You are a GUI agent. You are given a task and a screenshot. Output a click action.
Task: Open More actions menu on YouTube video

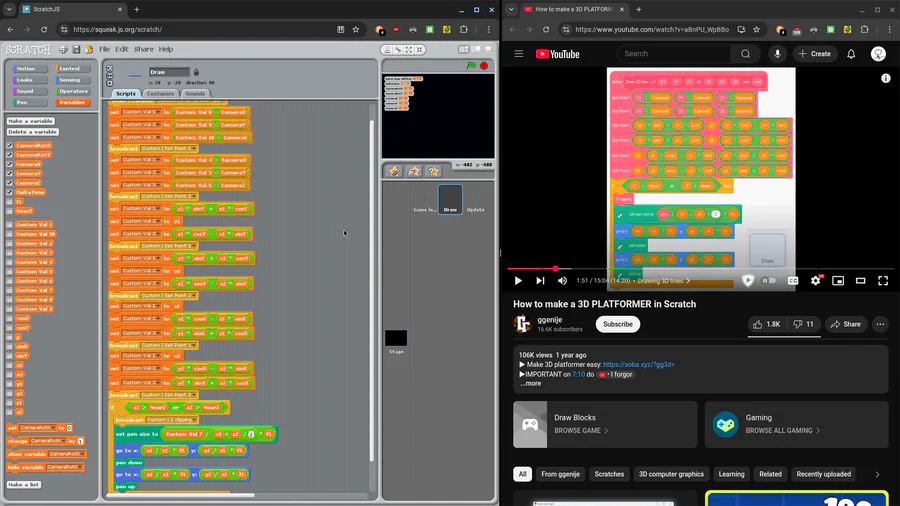click(880, 324)
